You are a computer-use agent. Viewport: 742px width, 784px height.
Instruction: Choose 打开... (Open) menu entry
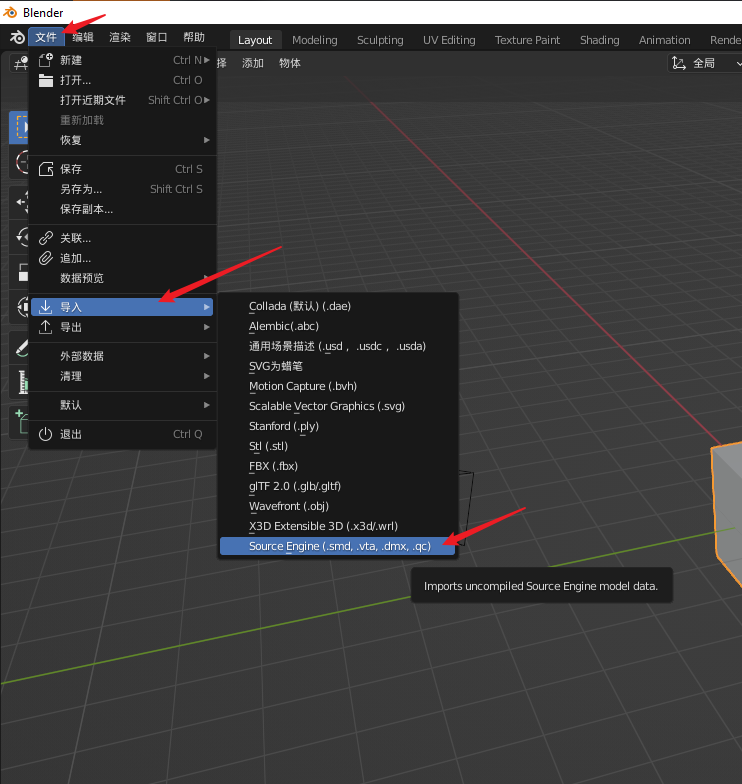(122, 80)
